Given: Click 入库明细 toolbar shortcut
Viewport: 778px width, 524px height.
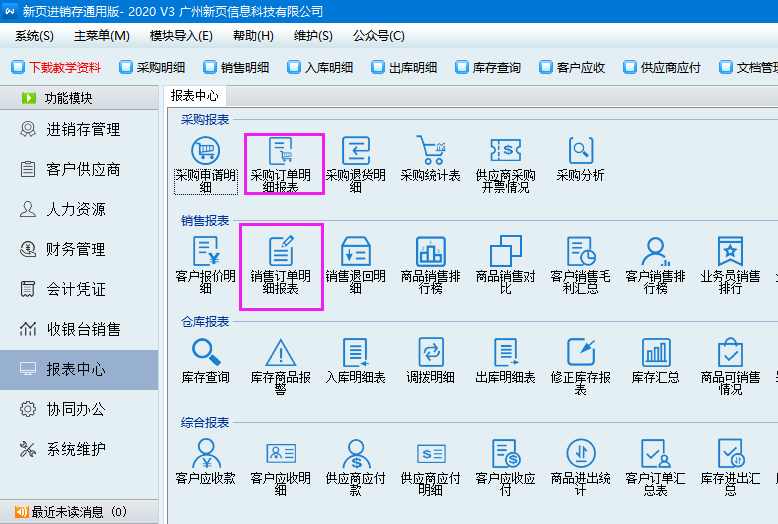Looking at the screenshot, I should coord(320,67).
